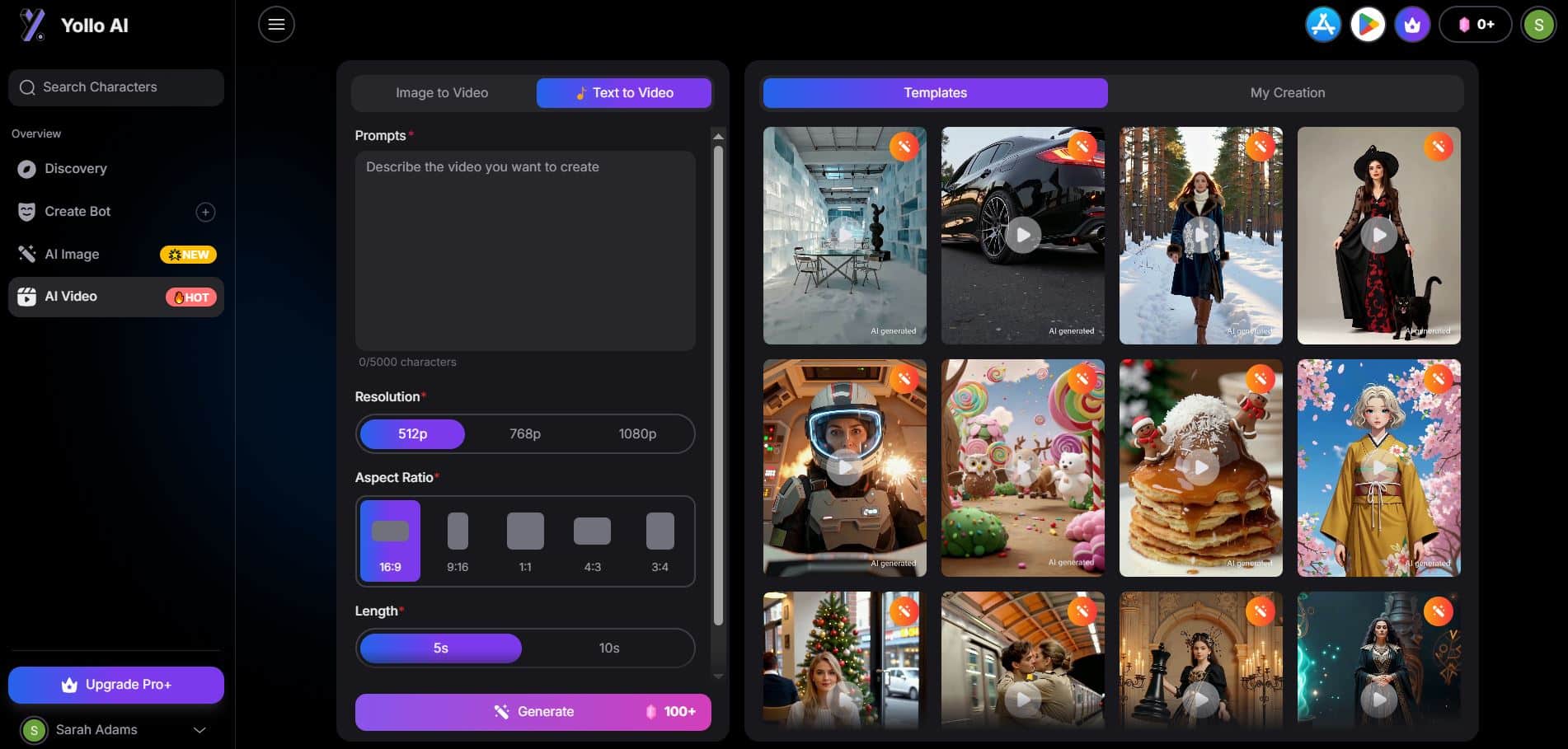Click orange wand icon on pancakes template
Viewport: 1568px width, 749px height.
coord(1261,379)
